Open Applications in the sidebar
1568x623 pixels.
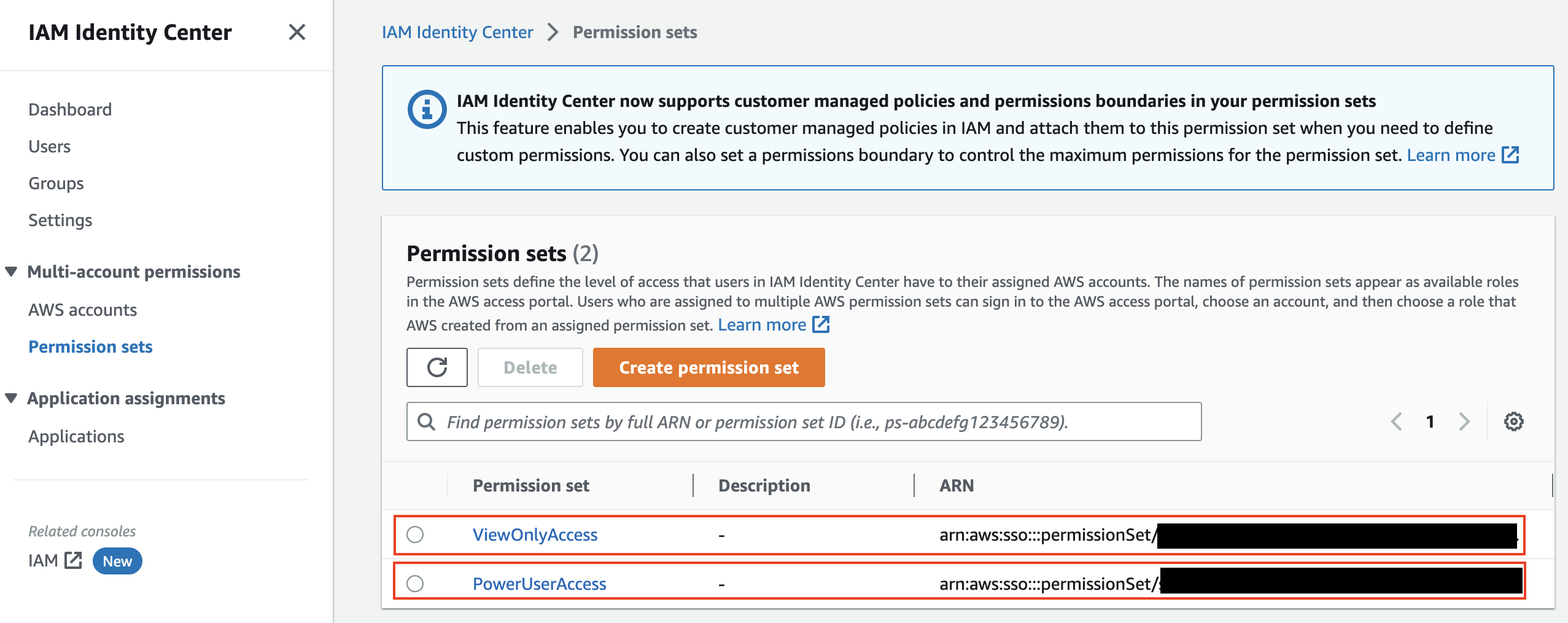click(x=76, y=436)
